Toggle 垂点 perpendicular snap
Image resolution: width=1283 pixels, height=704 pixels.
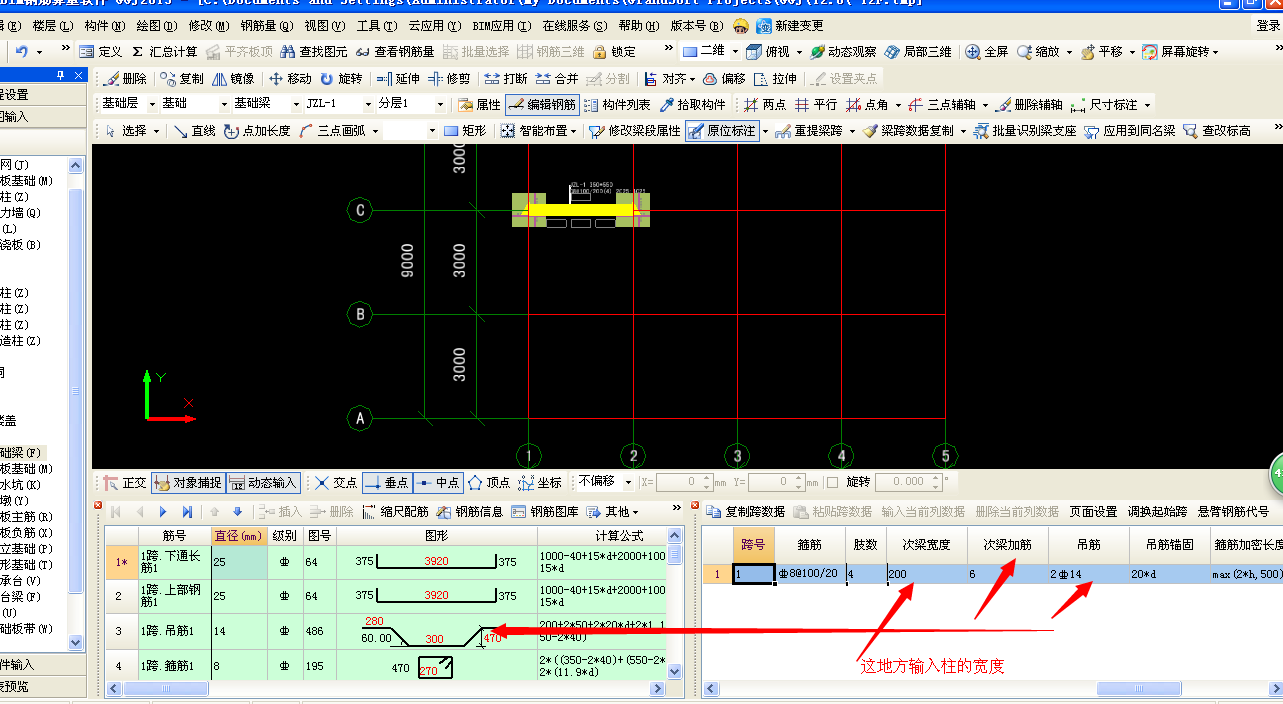coord(386,482)
